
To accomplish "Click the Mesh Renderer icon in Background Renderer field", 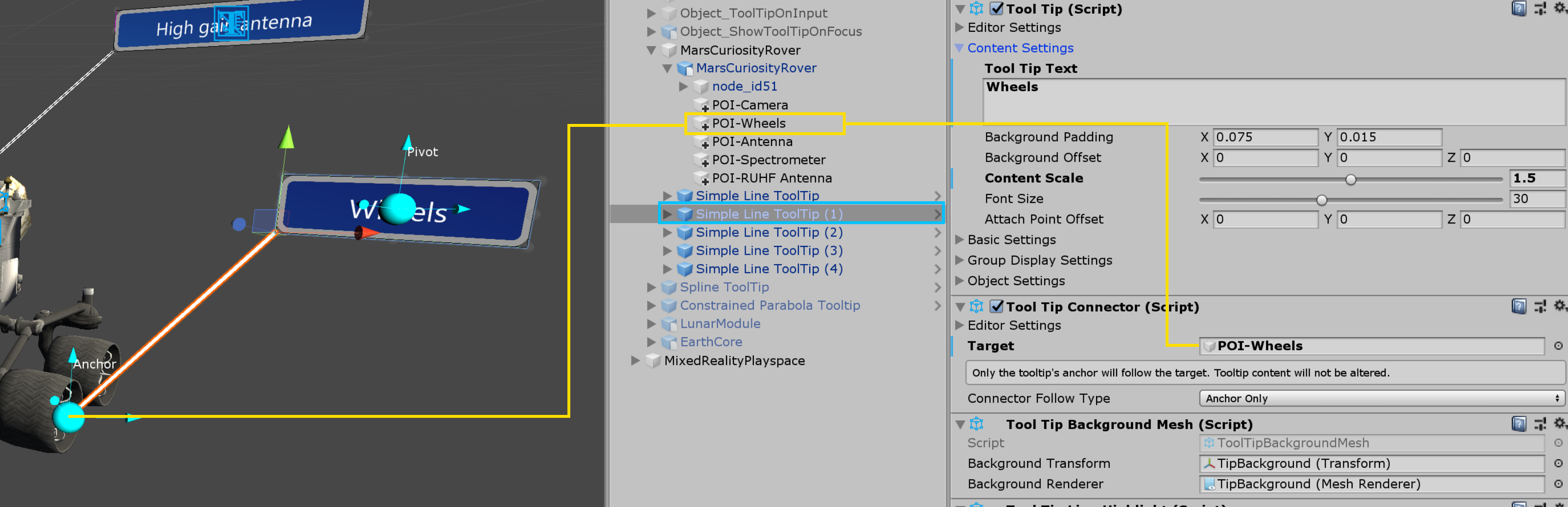I will pos(1209,484).
